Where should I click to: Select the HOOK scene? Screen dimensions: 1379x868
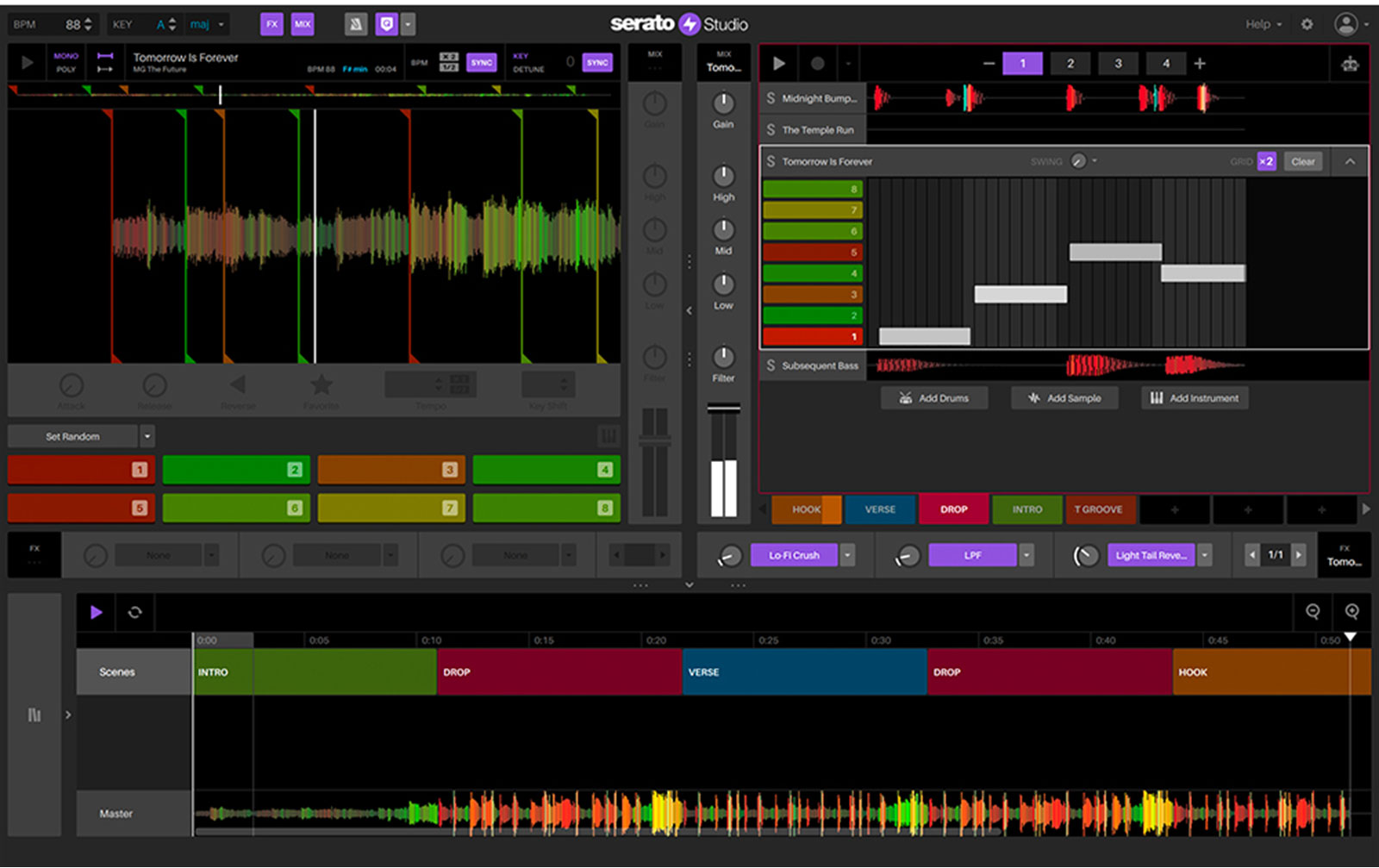click(806, 509)
